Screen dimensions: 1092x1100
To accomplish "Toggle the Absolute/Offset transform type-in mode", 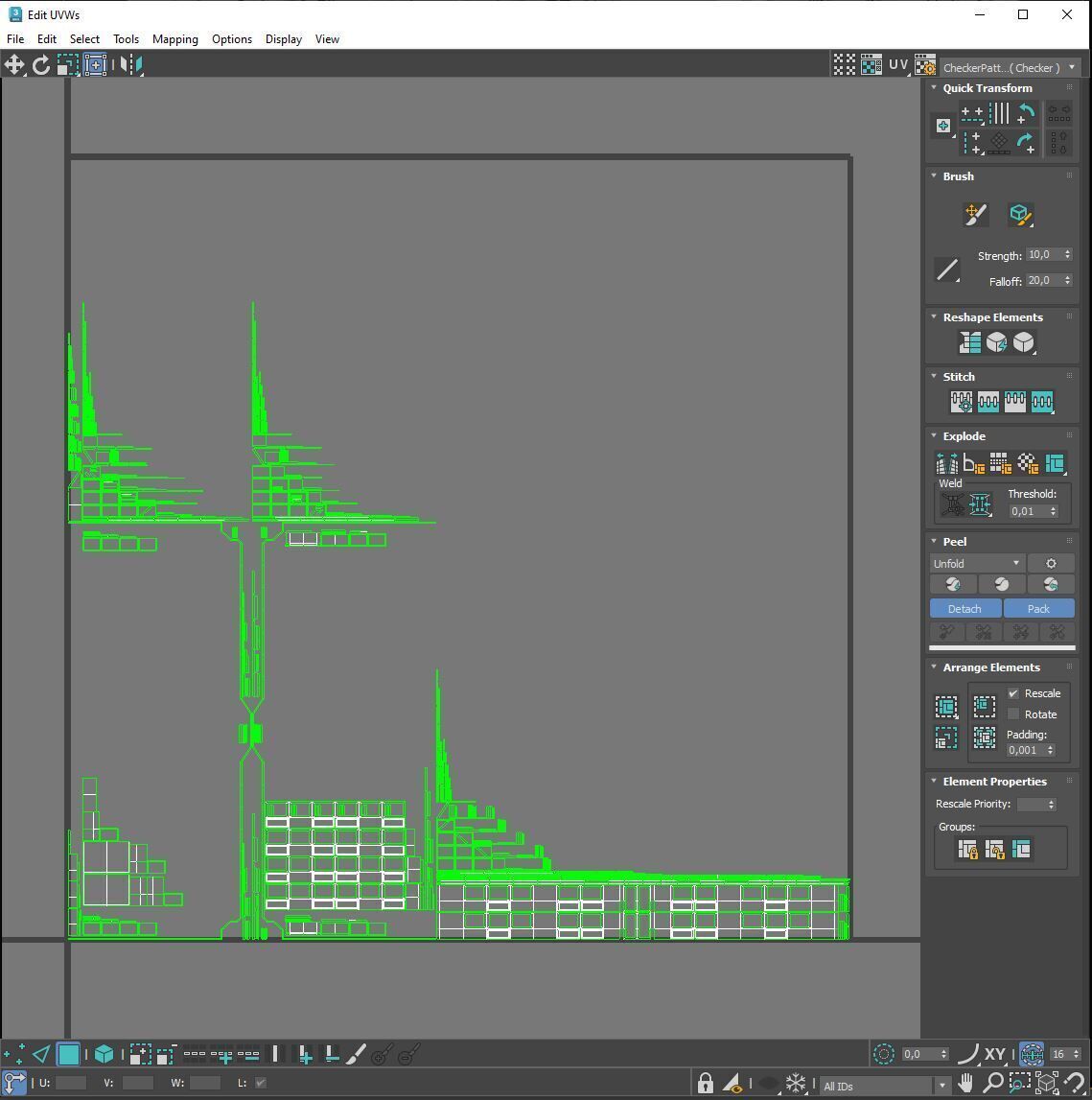I will pos(14,1083).
